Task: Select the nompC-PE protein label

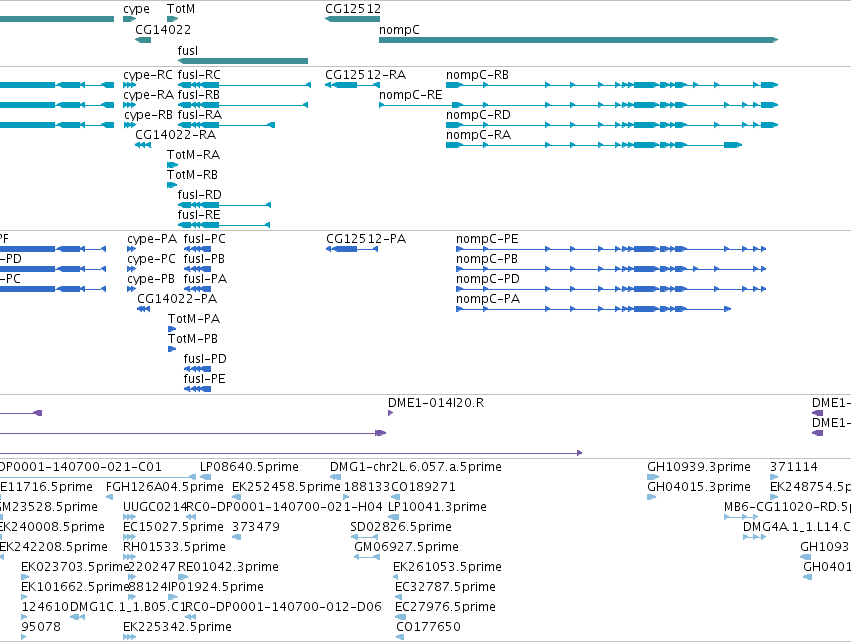Action: tap(487, 239)
